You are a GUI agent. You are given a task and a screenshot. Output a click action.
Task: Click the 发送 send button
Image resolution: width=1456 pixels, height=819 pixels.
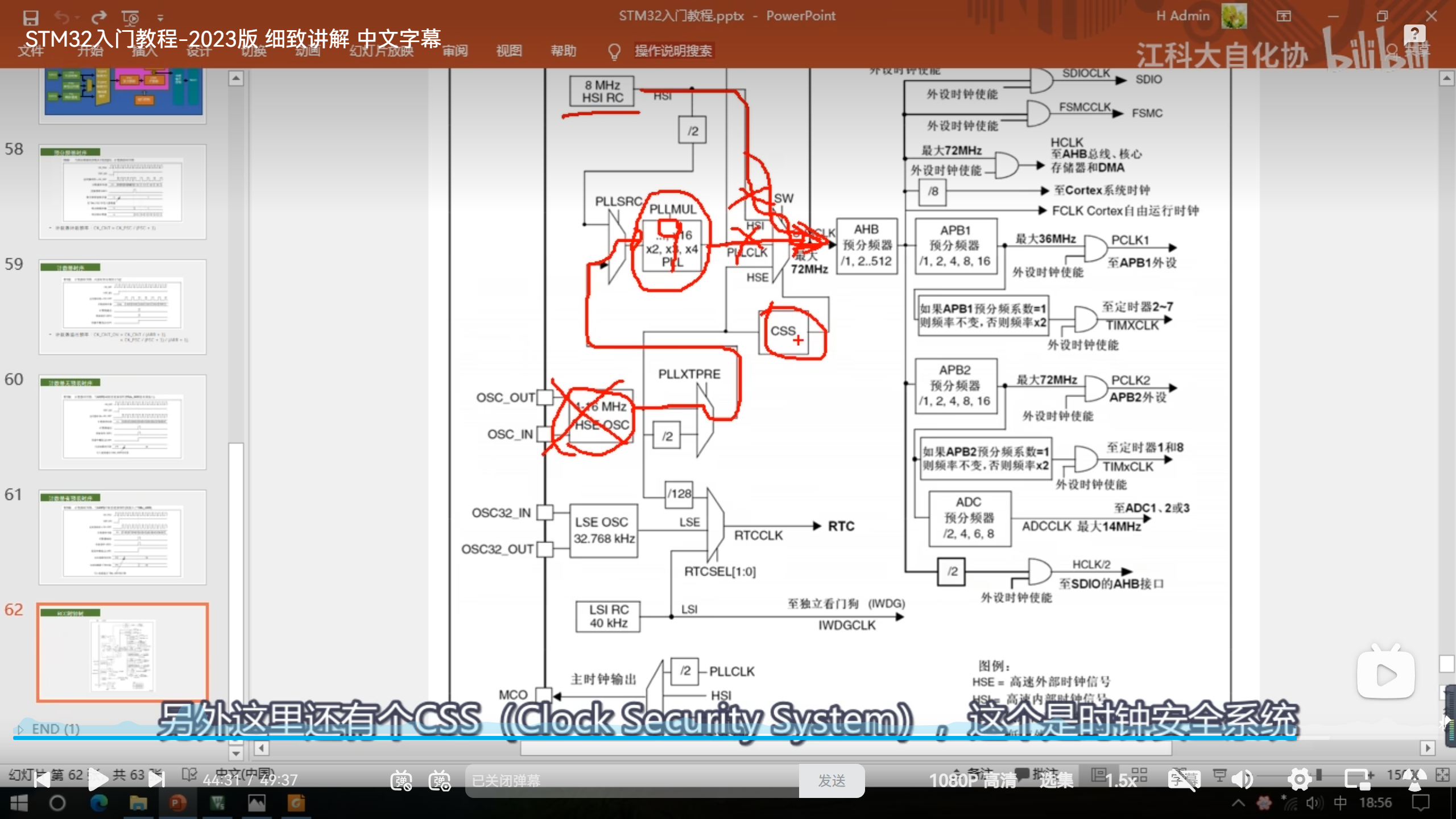pyautogui.click(x=832, y=780)
